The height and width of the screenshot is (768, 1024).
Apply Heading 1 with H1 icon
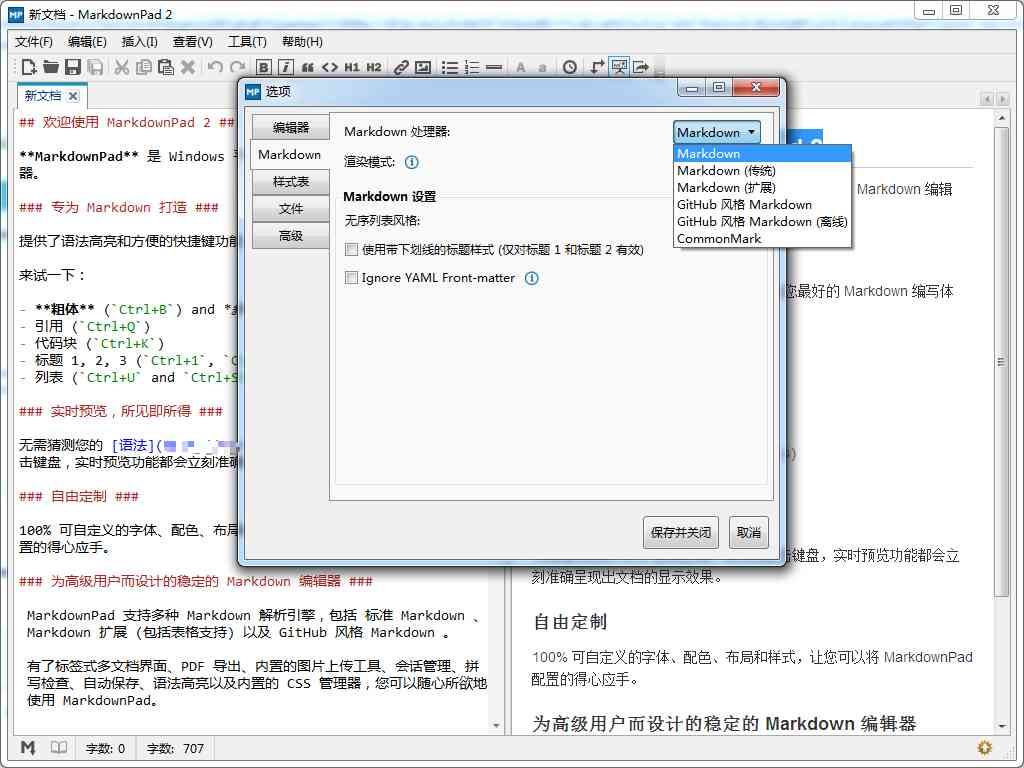point(352,67)
